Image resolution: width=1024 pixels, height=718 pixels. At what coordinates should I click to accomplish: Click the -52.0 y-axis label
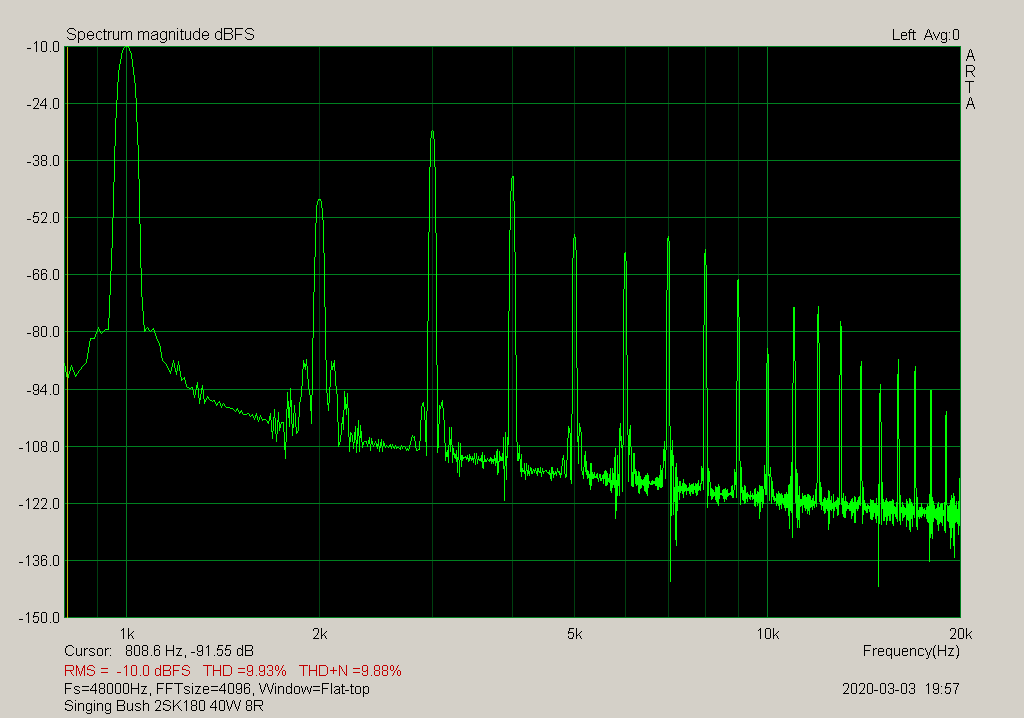tap(43, 218)
